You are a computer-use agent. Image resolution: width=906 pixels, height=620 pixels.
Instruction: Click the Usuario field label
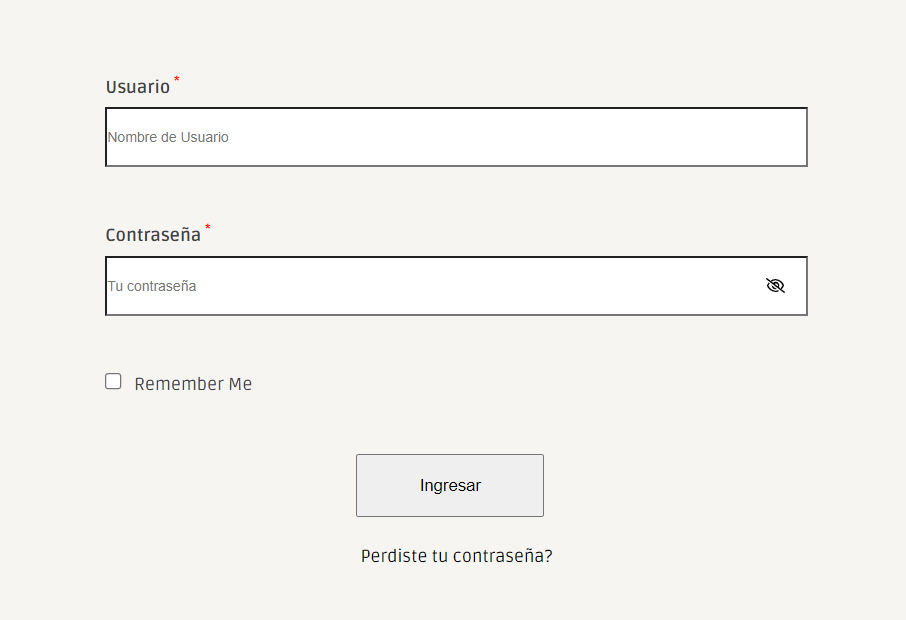pos(138,87)
